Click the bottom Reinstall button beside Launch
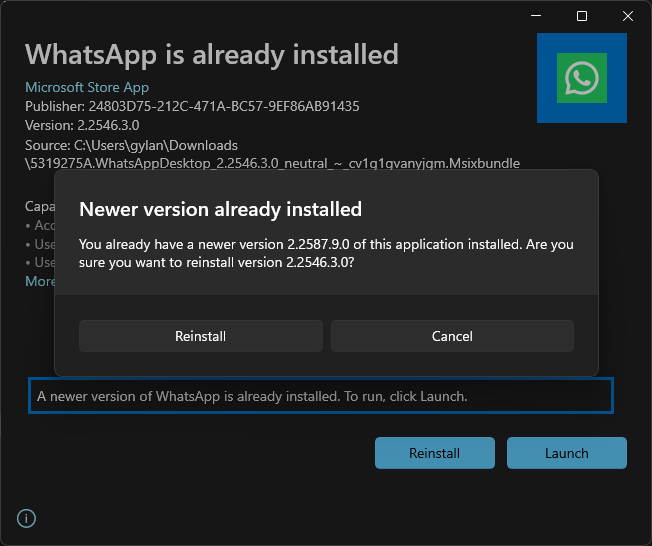 (x=434, y=453)
